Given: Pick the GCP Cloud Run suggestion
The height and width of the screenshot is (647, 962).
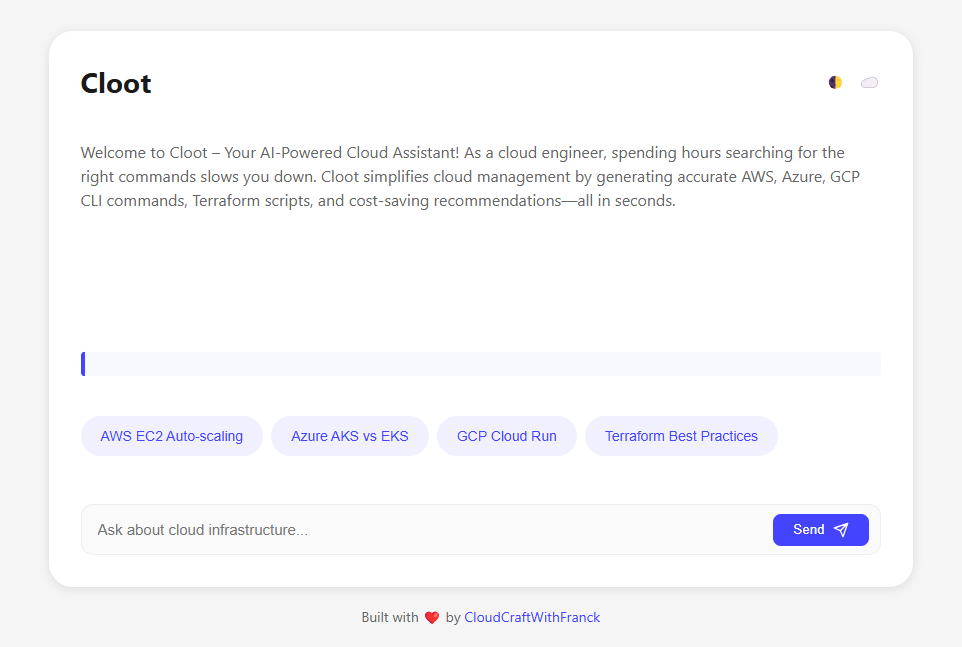Looking at the screenshot, I should coord(507,436).
